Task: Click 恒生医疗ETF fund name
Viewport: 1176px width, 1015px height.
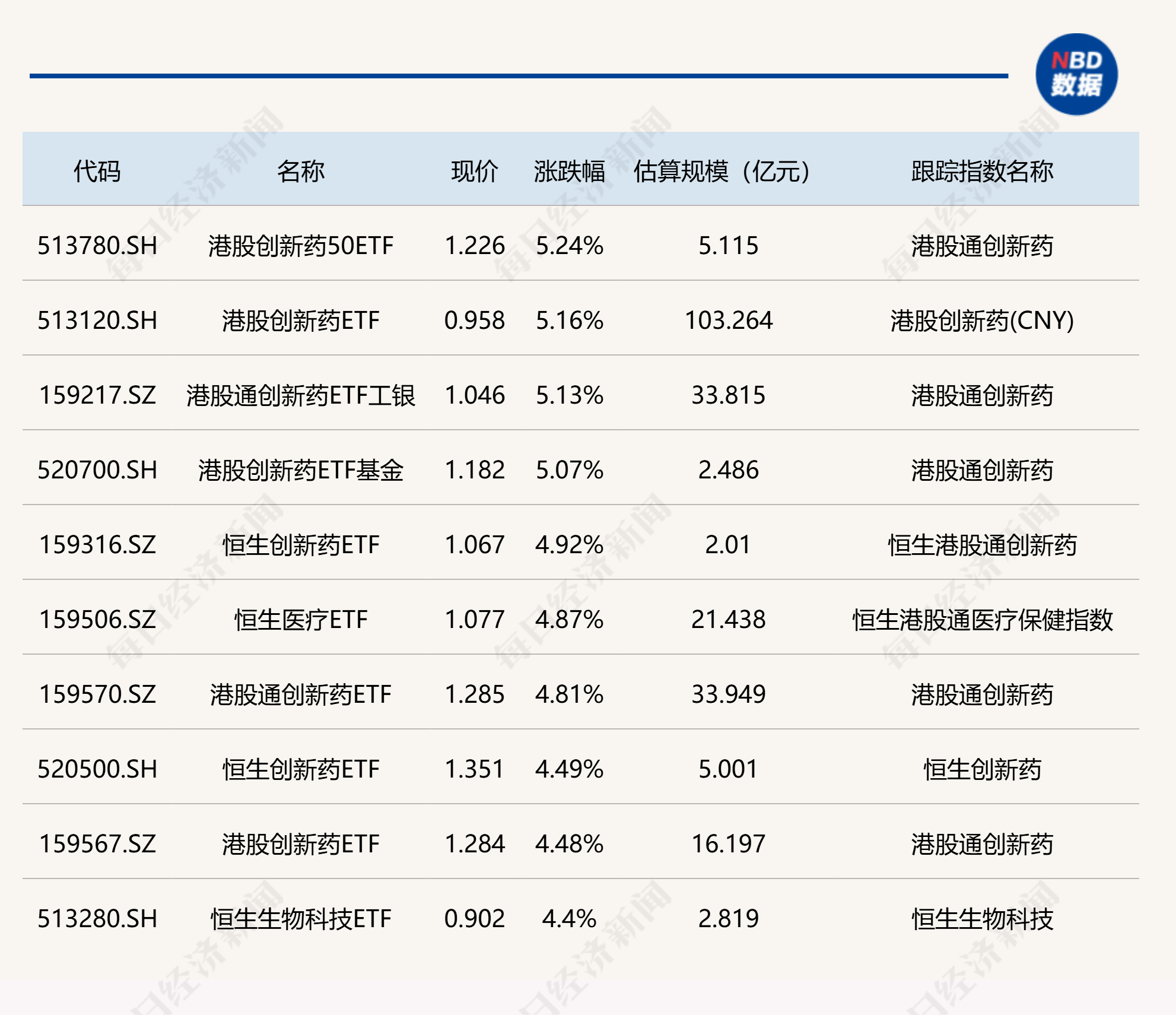Action: pos(300,620)
